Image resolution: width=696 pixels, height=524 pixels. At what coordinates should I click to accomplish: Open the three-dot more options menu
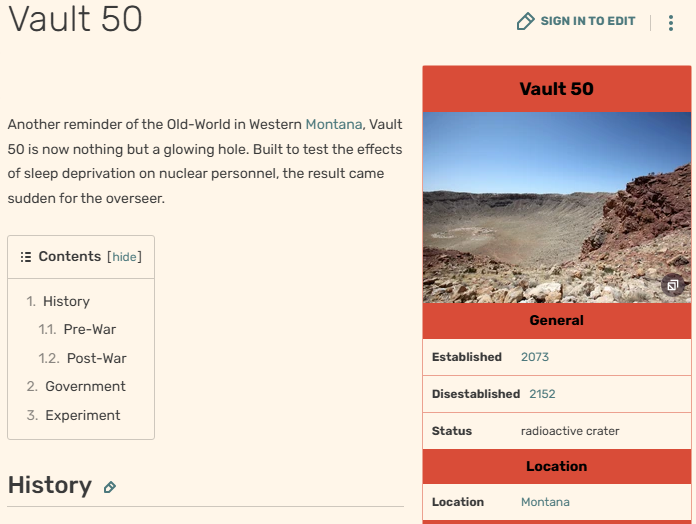(671, 23)
